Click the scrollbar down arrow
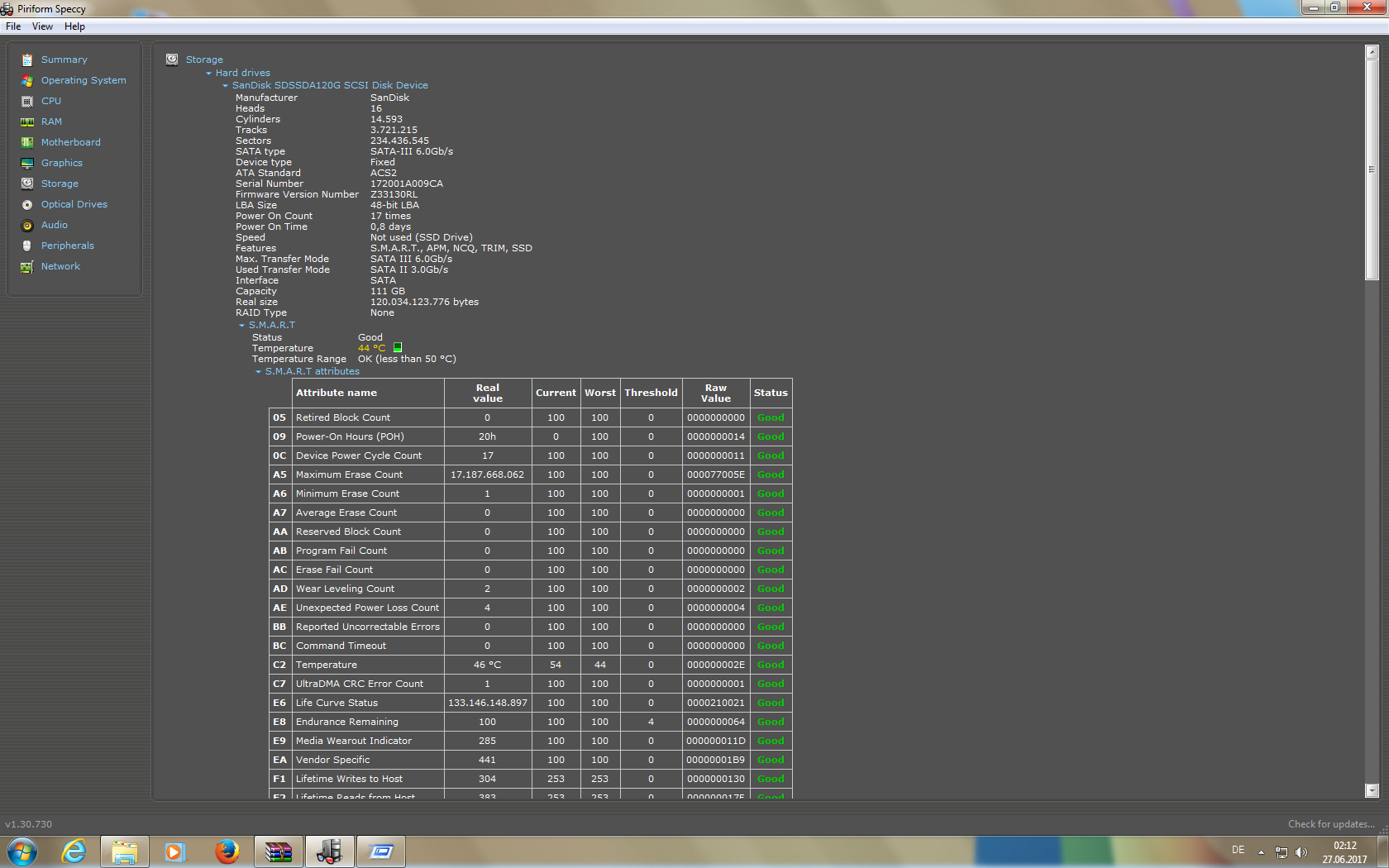 [x=1372, y=790]
